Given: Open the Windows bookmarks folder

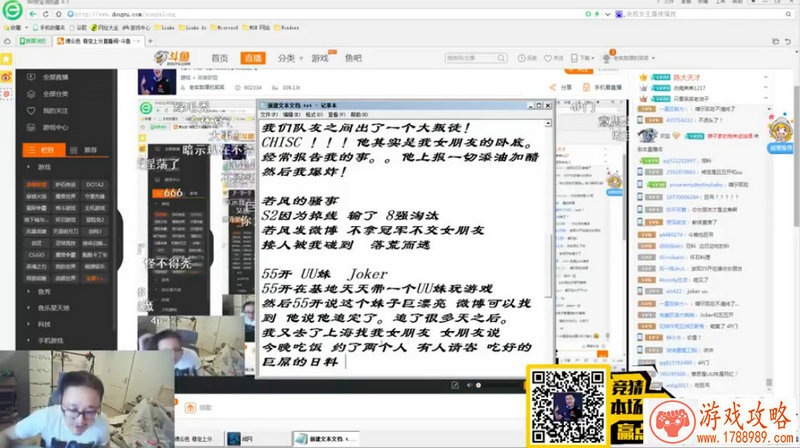Looking at the screenshot, I should click(287, 28).
